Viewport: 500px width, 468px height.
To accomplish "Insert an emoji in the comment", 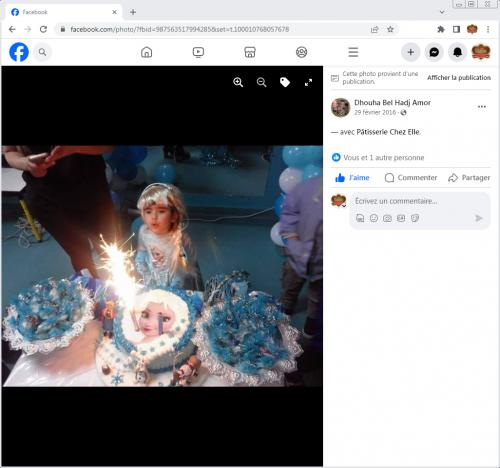I will [374, 218].
